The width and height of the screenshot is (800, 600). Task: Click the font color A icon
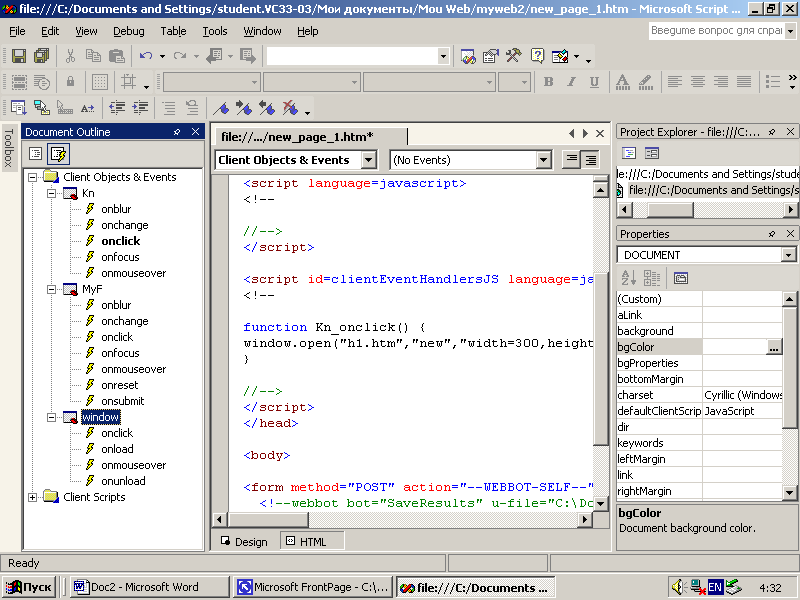click(622, 82)
